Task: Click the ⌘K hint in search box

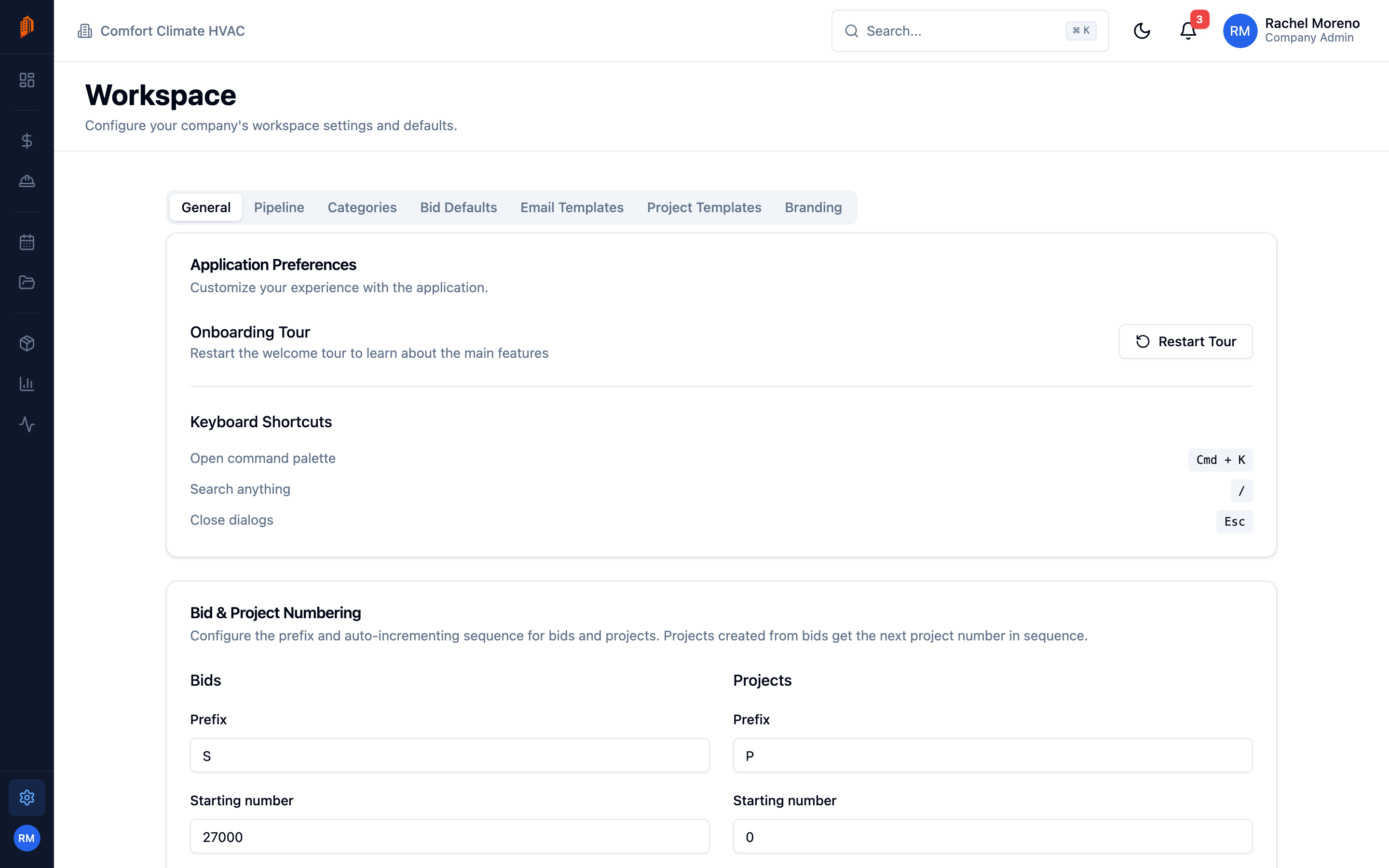Action: click(1081, 31)
